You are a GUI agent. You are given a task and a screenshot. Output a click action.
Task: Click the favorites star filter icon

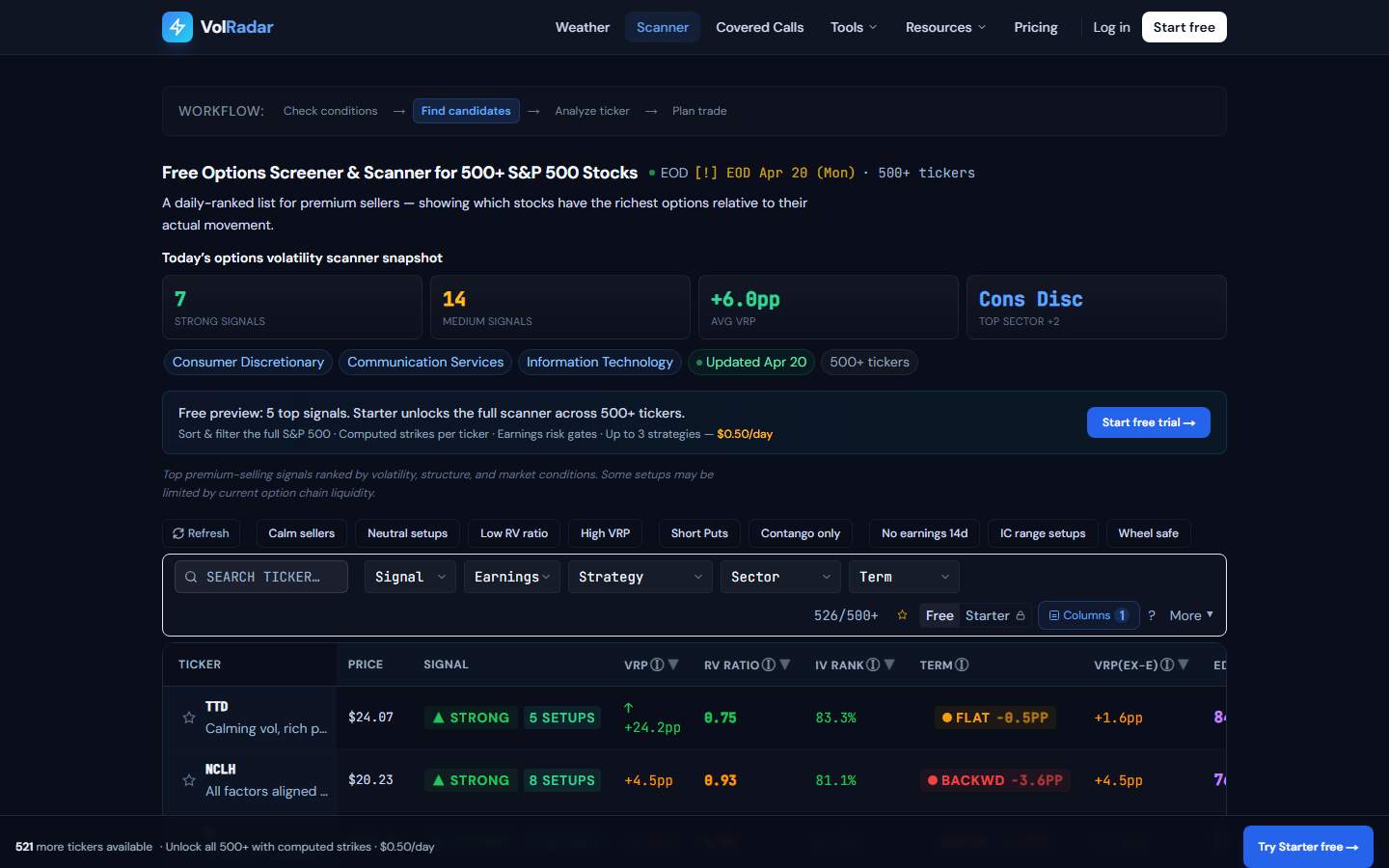point(902,615)
